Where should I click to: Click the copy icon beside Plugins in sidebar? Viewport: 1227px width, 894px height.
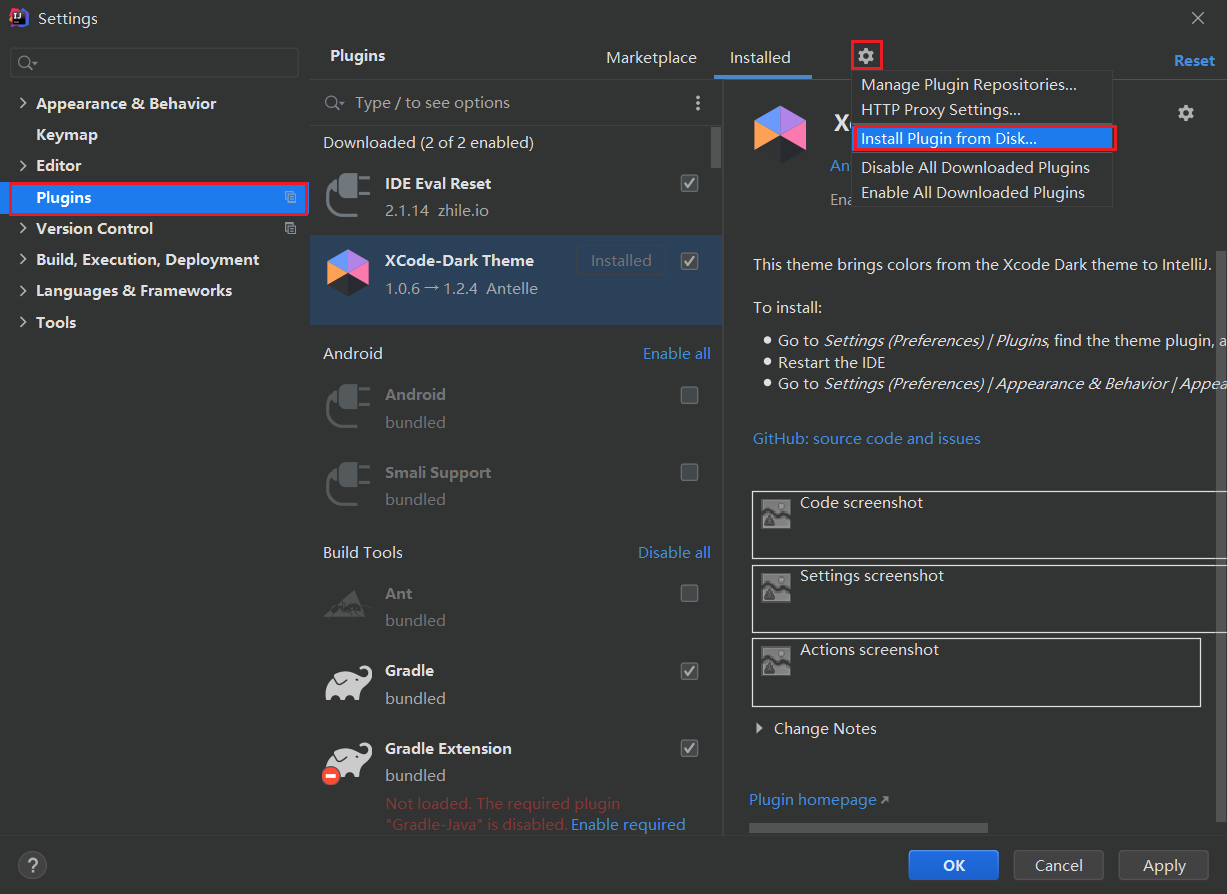coord(290,198)
